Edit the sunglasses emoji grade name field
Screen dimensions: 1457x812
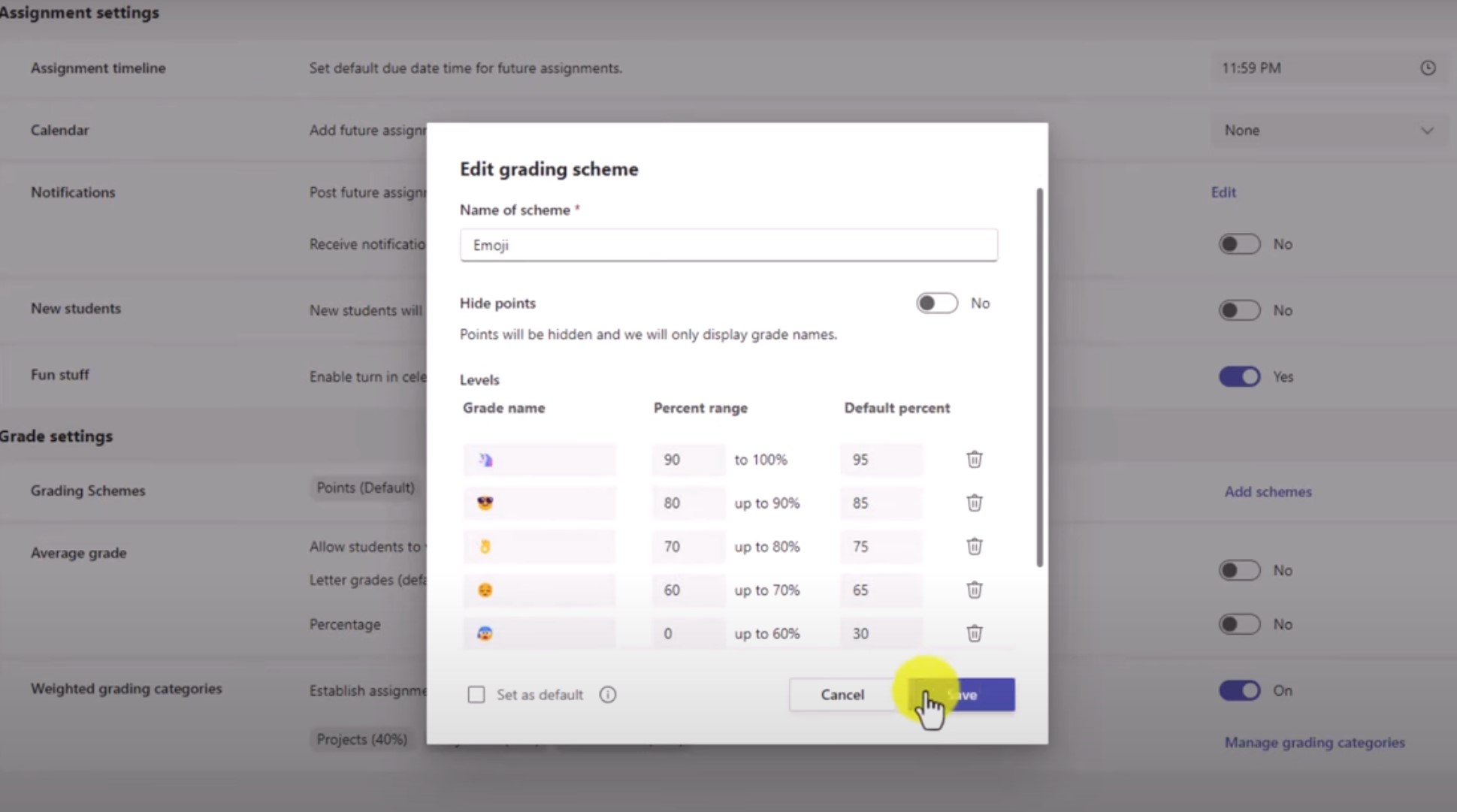point(539,503)
